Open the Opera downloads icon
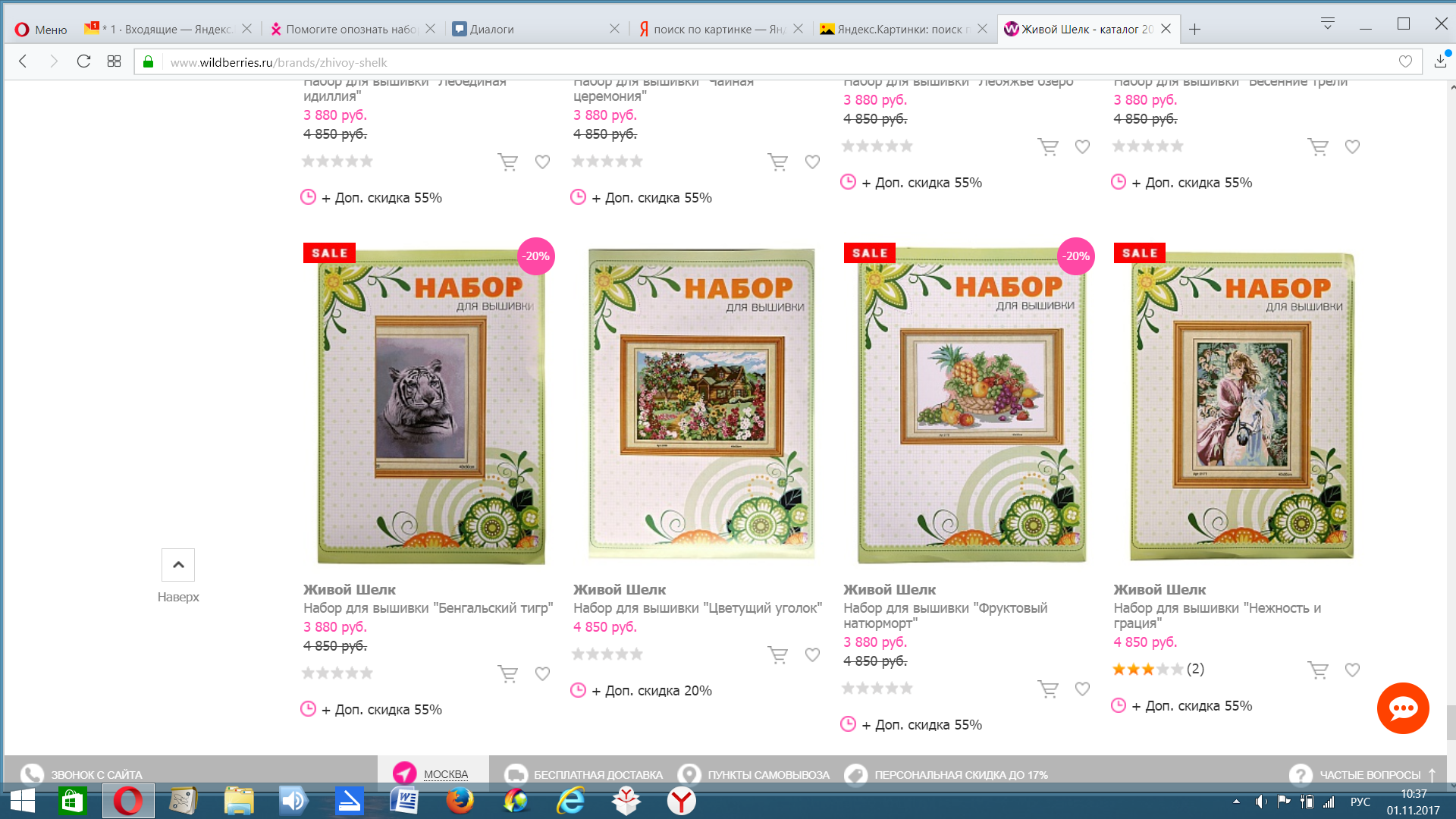Image resolution: width=1456 pixels, height=819 pixels. coord(1441,61)
